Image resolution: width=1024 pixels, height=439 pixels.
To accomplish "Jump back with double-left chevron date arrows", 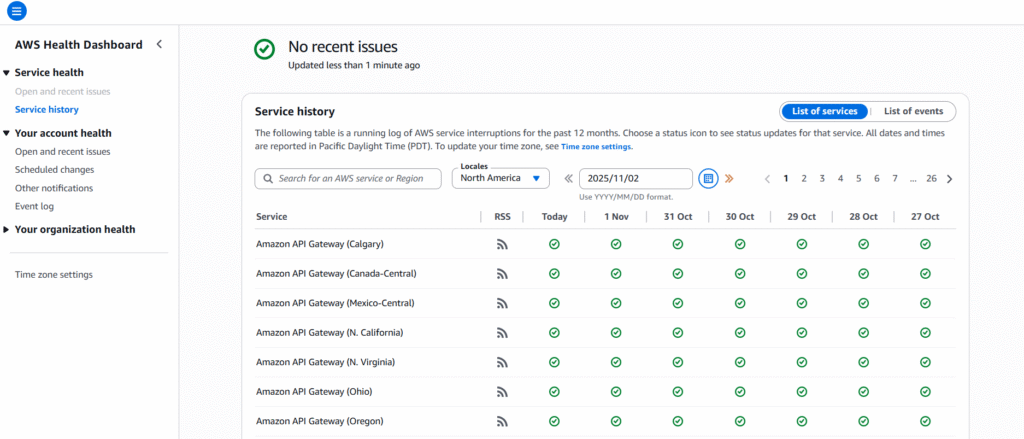I will [568, 179].
